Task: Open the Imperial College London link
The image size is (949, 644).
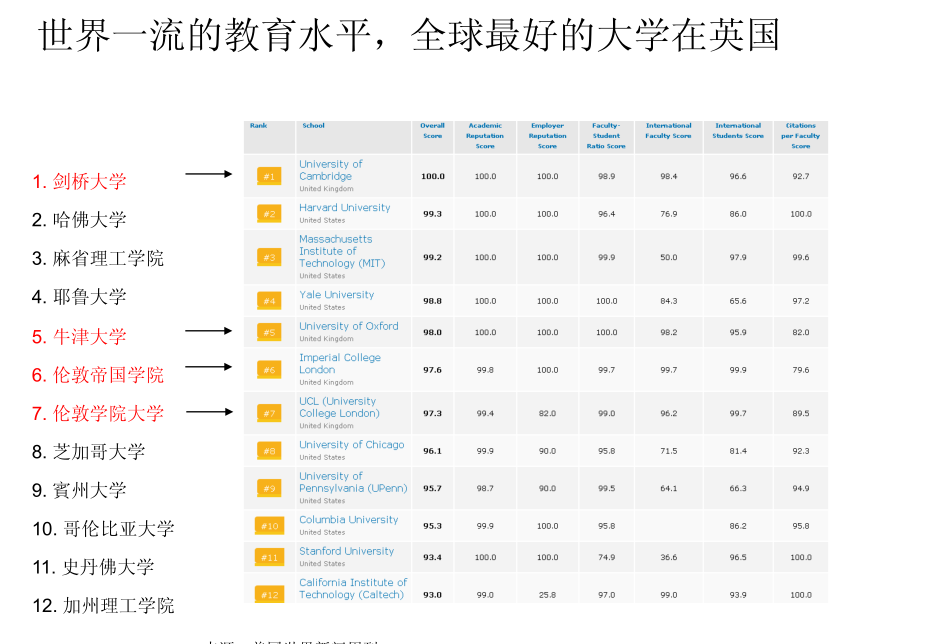Action: pos(340,364)
